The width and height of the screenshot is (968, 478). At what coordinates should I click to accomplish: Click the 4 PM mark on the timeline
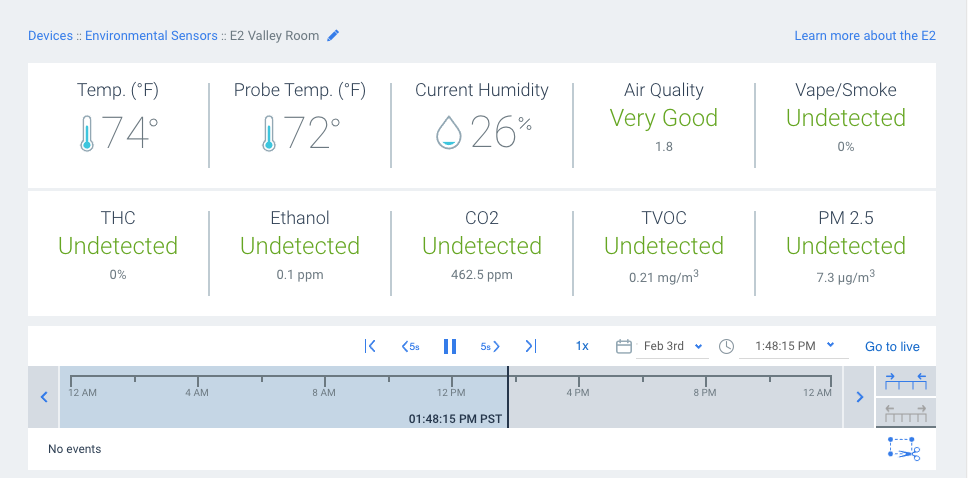(x=578, y=386)
